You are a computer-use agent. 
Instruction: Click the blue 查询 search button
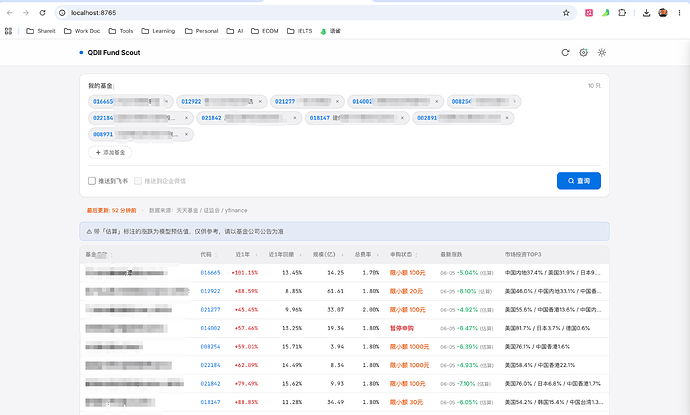pos(579,181)
